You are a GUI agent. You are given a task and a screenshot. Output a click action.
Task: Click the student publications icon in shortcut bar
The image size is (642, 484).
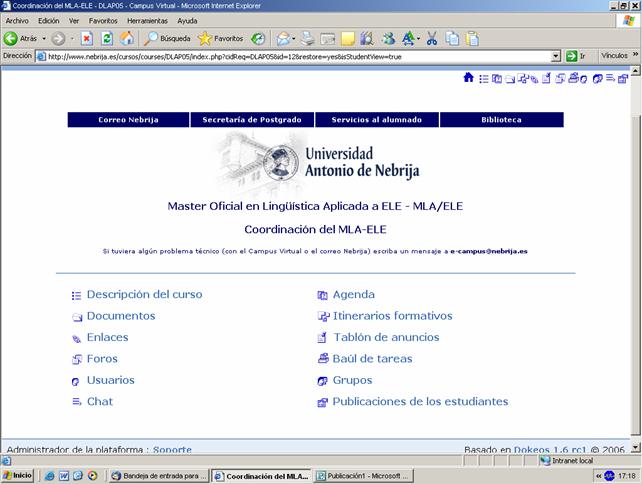[x=623, y=79]
